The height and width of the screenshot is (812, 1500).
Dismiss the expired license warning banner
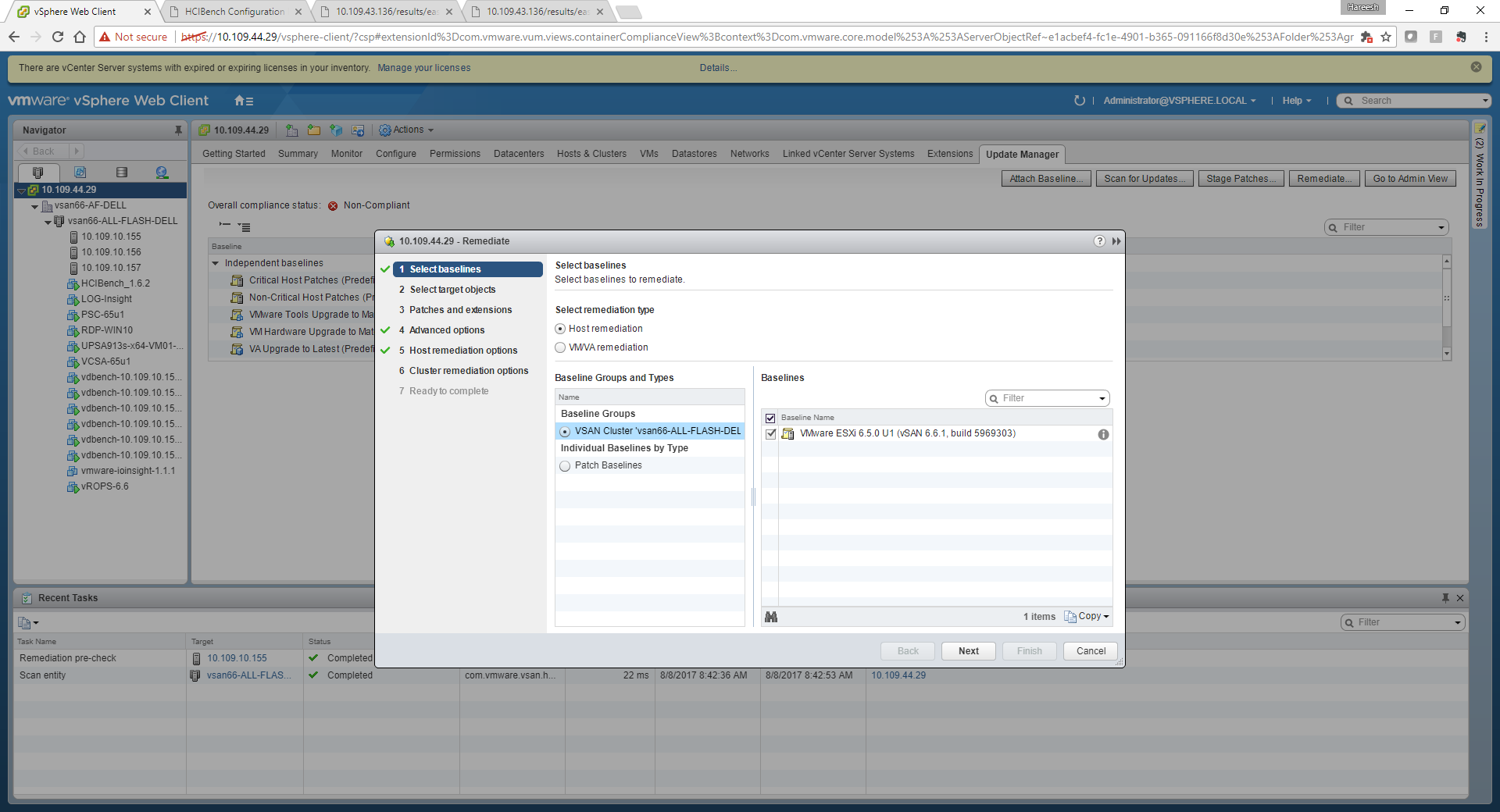click(x=1476, y=67)
